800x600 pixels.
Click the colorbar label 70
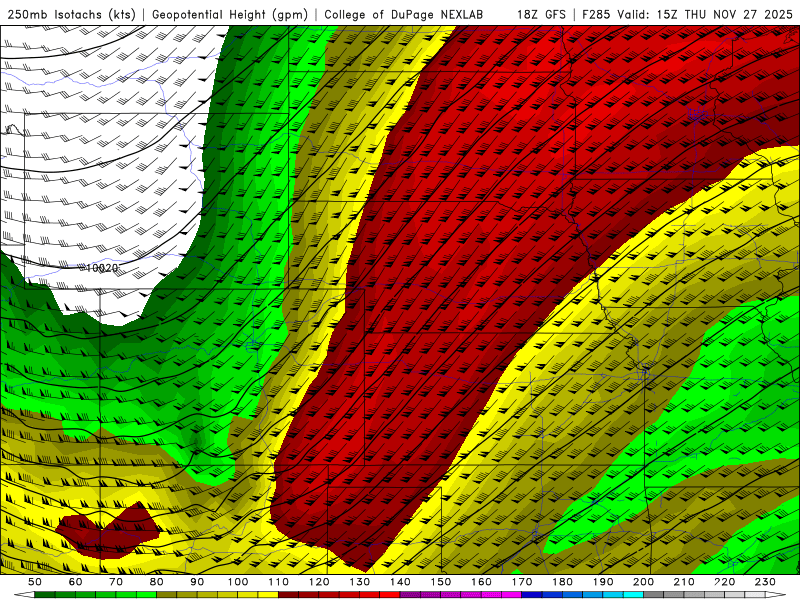116,582
